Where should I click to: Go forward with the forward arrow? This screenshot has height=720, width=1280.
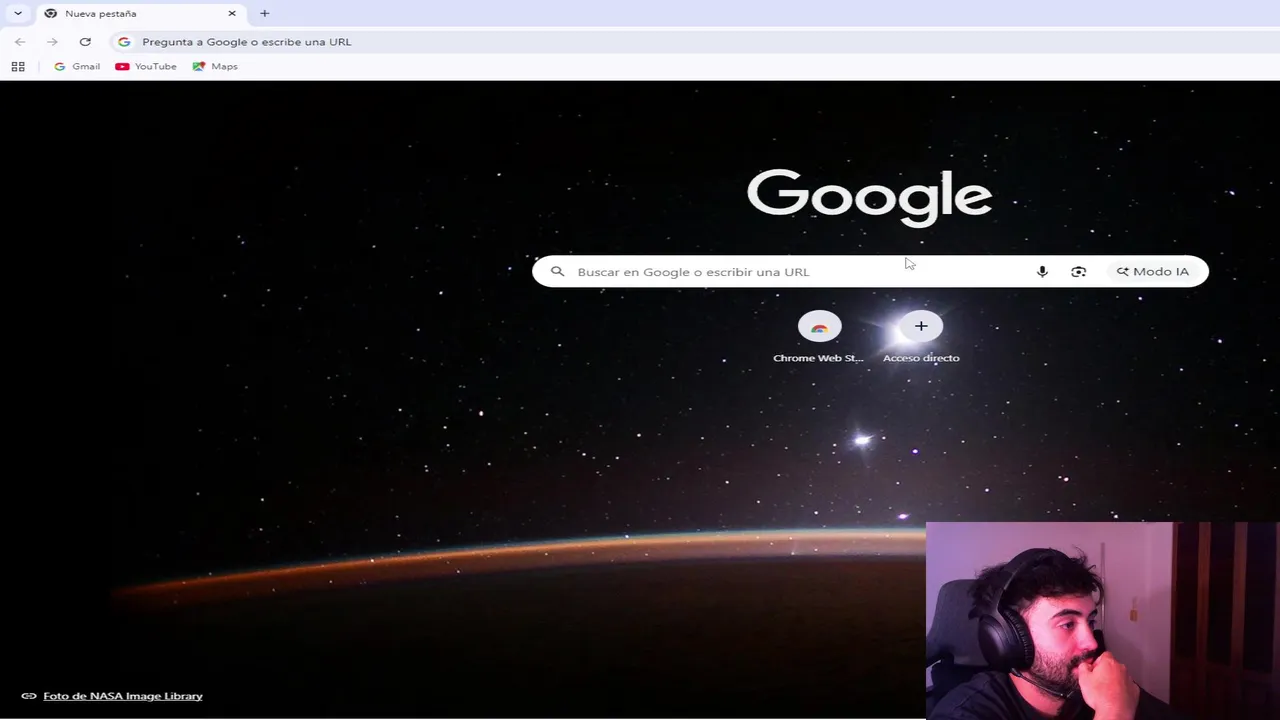point(52,42)
